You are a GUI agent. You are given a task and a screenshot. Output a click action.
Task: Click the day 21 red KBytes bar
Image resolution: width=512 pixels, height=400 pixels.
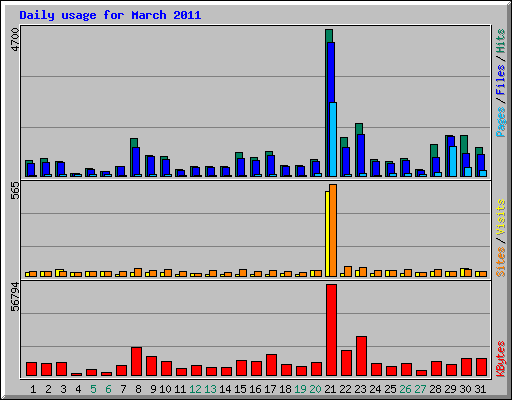331,330
